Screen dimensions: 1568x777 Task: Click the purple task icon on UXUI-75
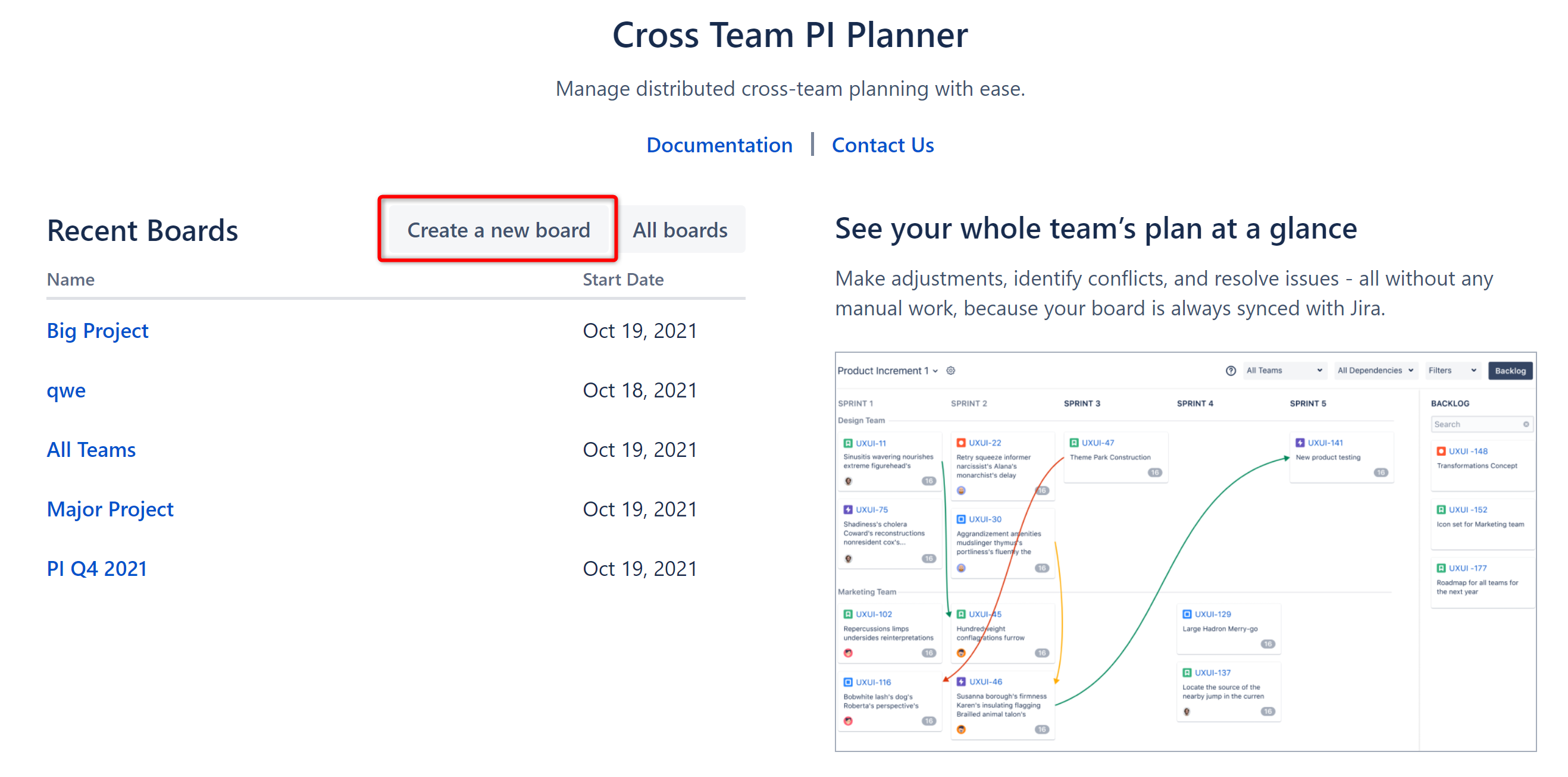847,510
